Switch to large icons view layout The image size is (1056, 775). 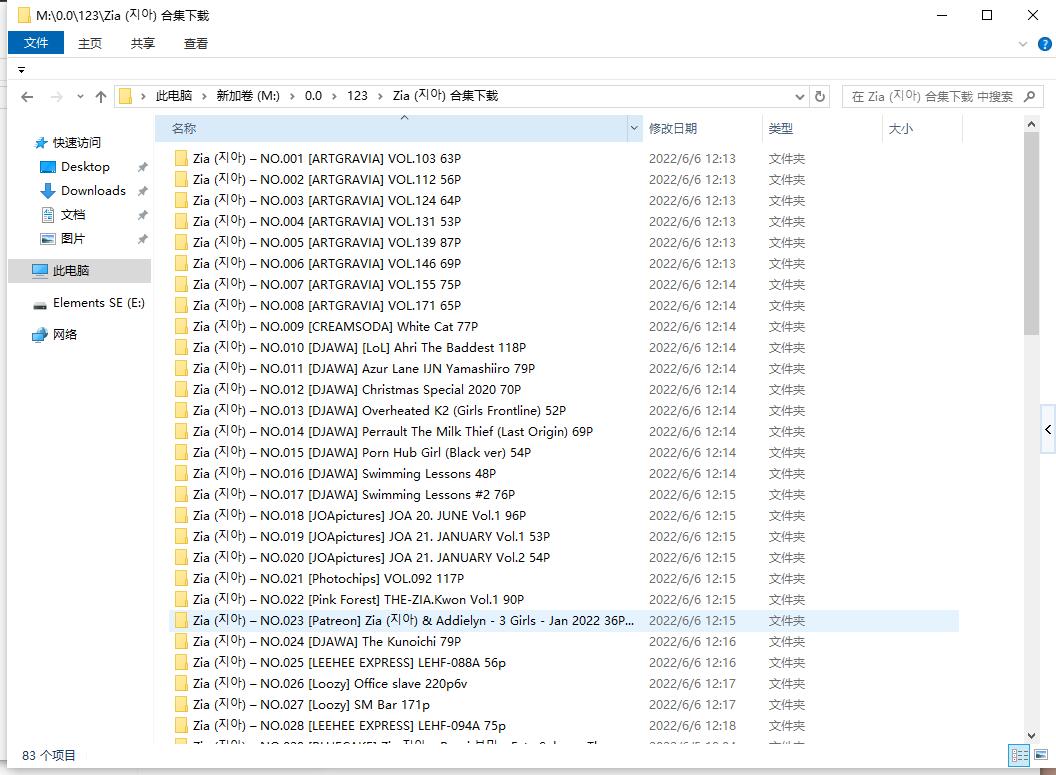click(1038, 756)
